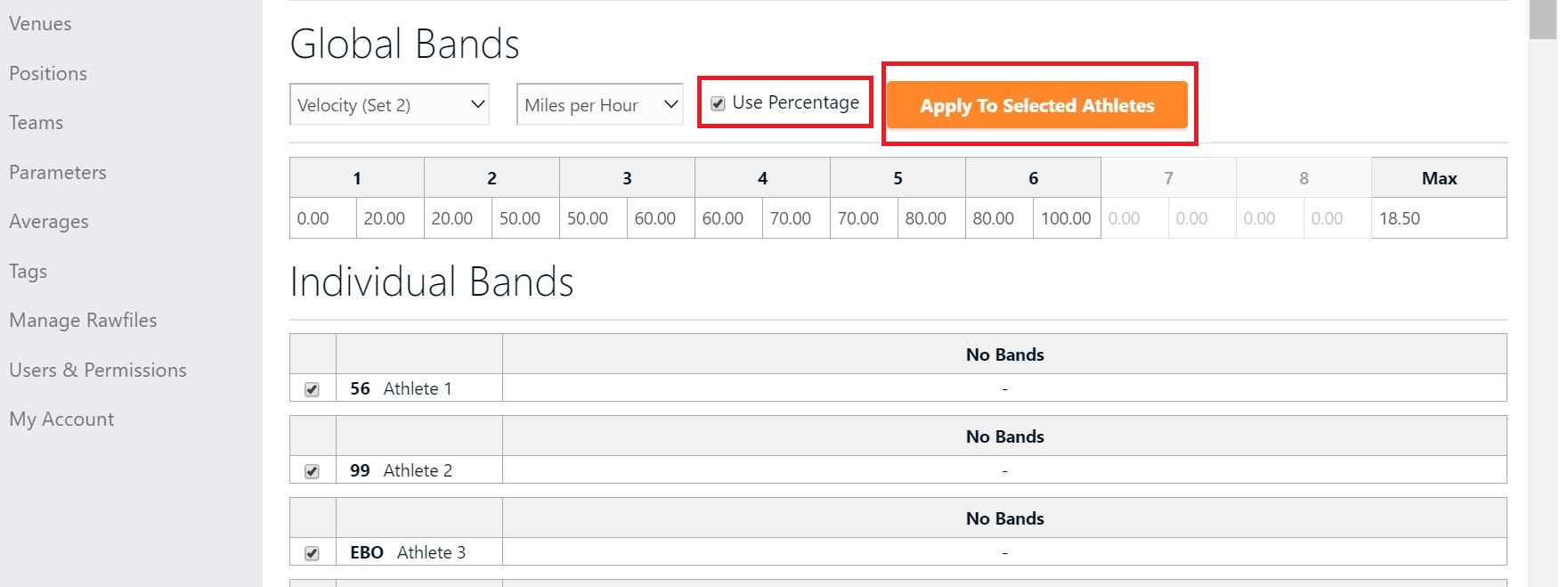
Task: Open My Account in the sidebar
Action: pyautogui.click(x=61, y=420)
